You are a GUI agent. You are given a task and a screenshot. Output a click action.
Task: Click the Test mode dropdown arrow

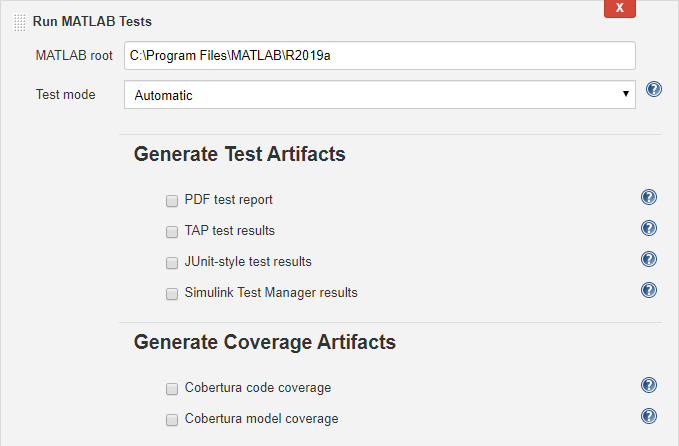click(625, 94)
